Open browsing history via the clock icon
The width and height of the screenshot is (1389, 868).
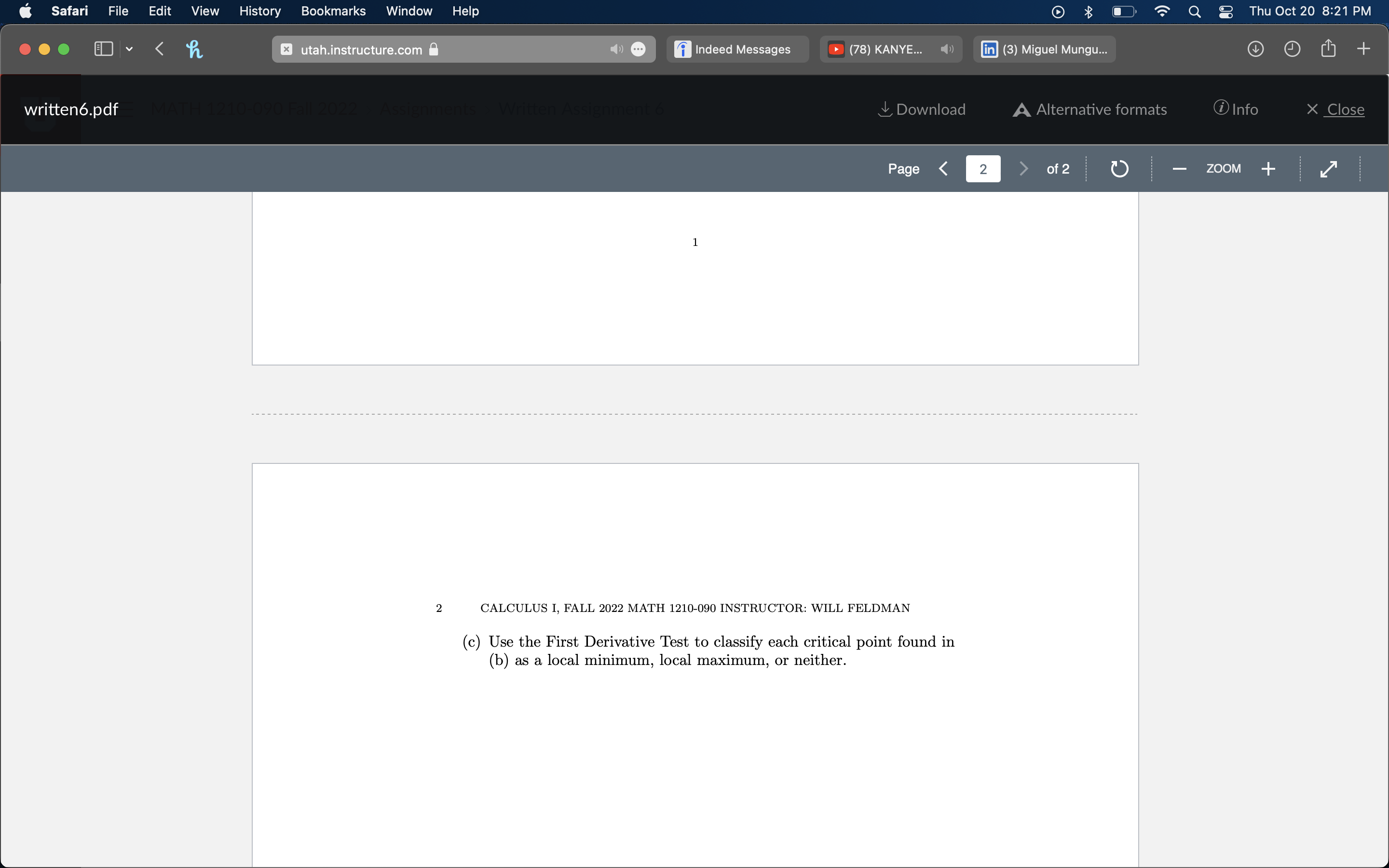[x=1292, y=49]
